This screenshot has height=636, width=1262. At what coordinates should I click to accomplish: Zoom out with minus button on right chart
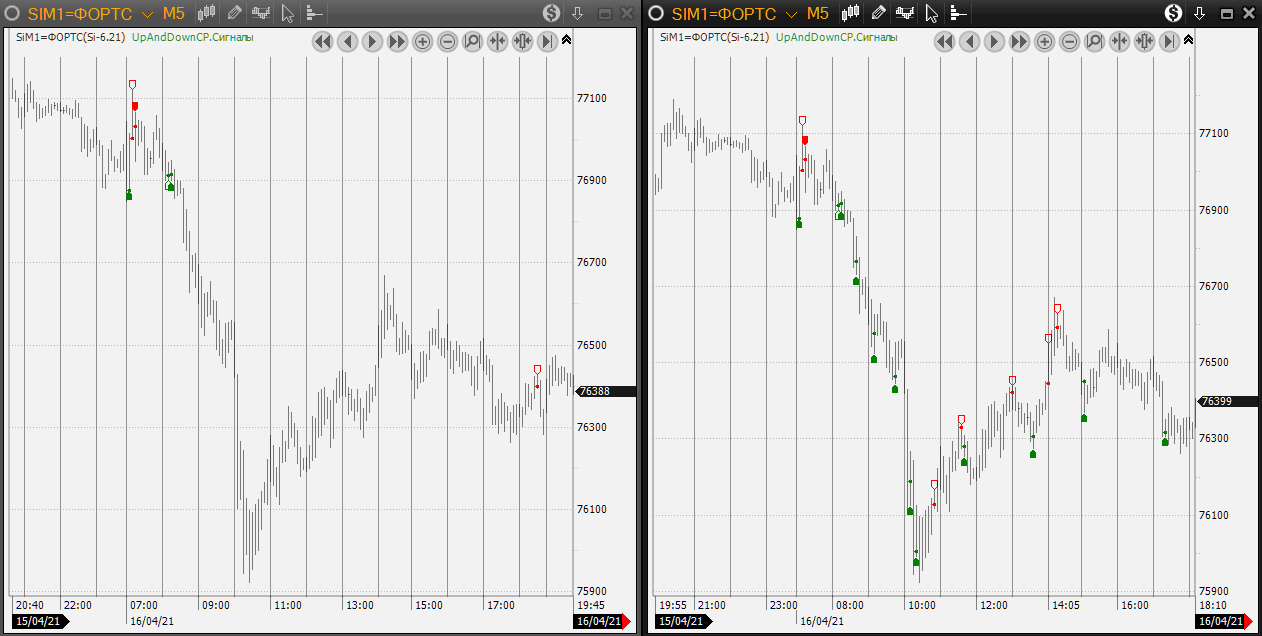click(x=1069, y=41)
